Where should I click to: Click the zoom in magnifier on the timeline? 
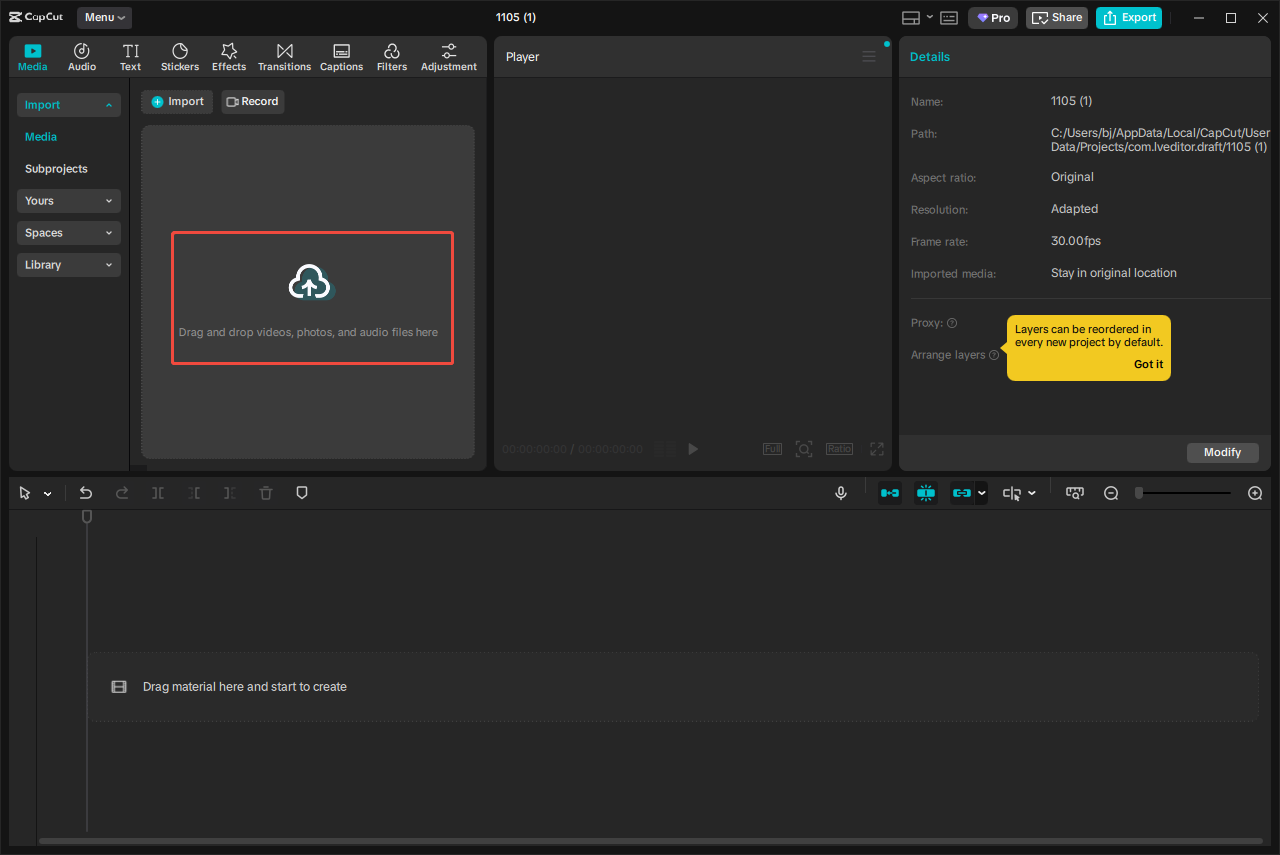click(1255, 492)
